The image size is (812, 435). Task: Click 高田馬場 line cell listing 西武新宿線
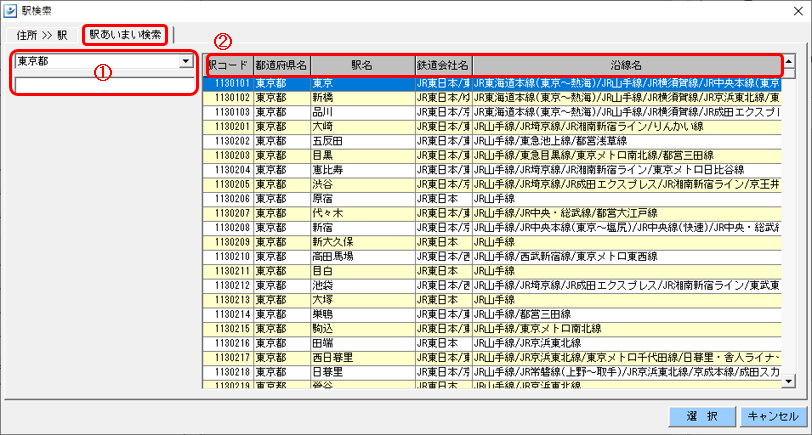click(x=627, y=256)
